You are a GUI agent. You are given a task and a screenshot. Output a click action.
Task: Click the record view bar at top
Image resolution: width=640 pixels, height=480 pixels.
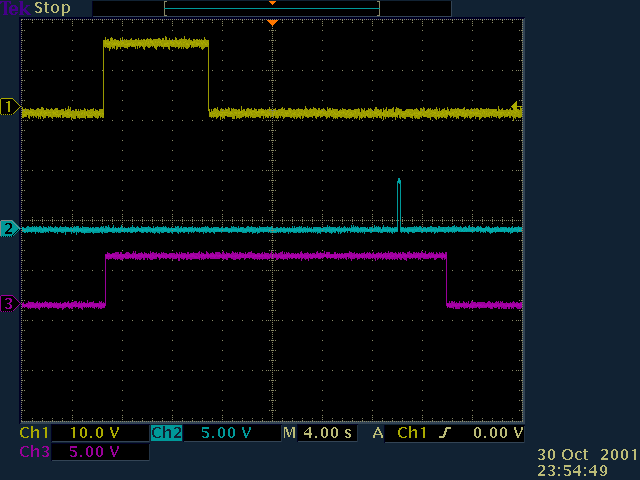pyautogui.click(x=272, y=8)
